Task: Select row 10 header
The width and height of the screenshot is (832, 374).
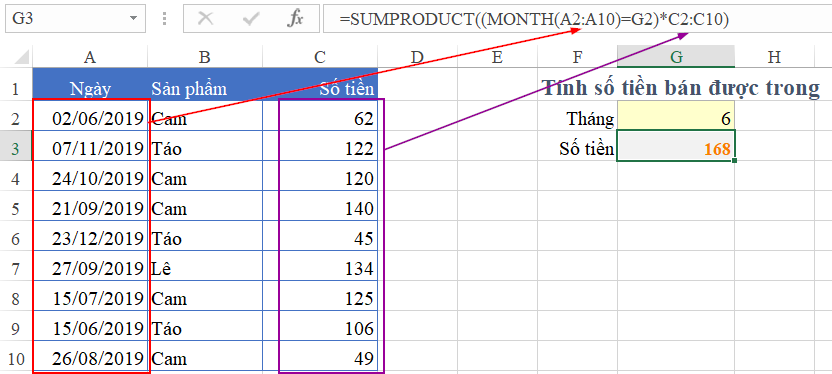Action: (16, 359)
